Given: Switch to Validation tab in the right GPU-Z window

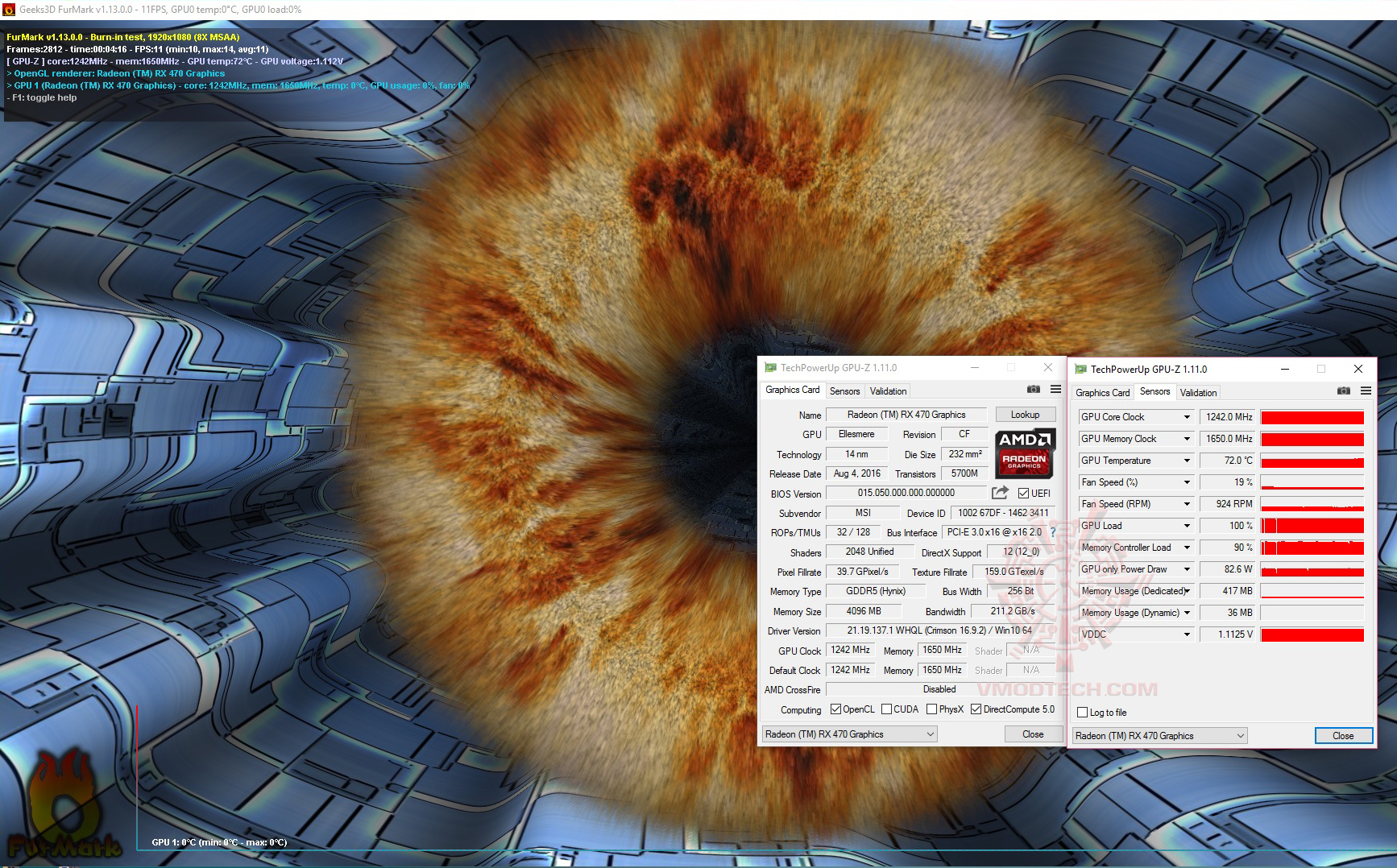Looking at the screenshot, I should 1199,393.
